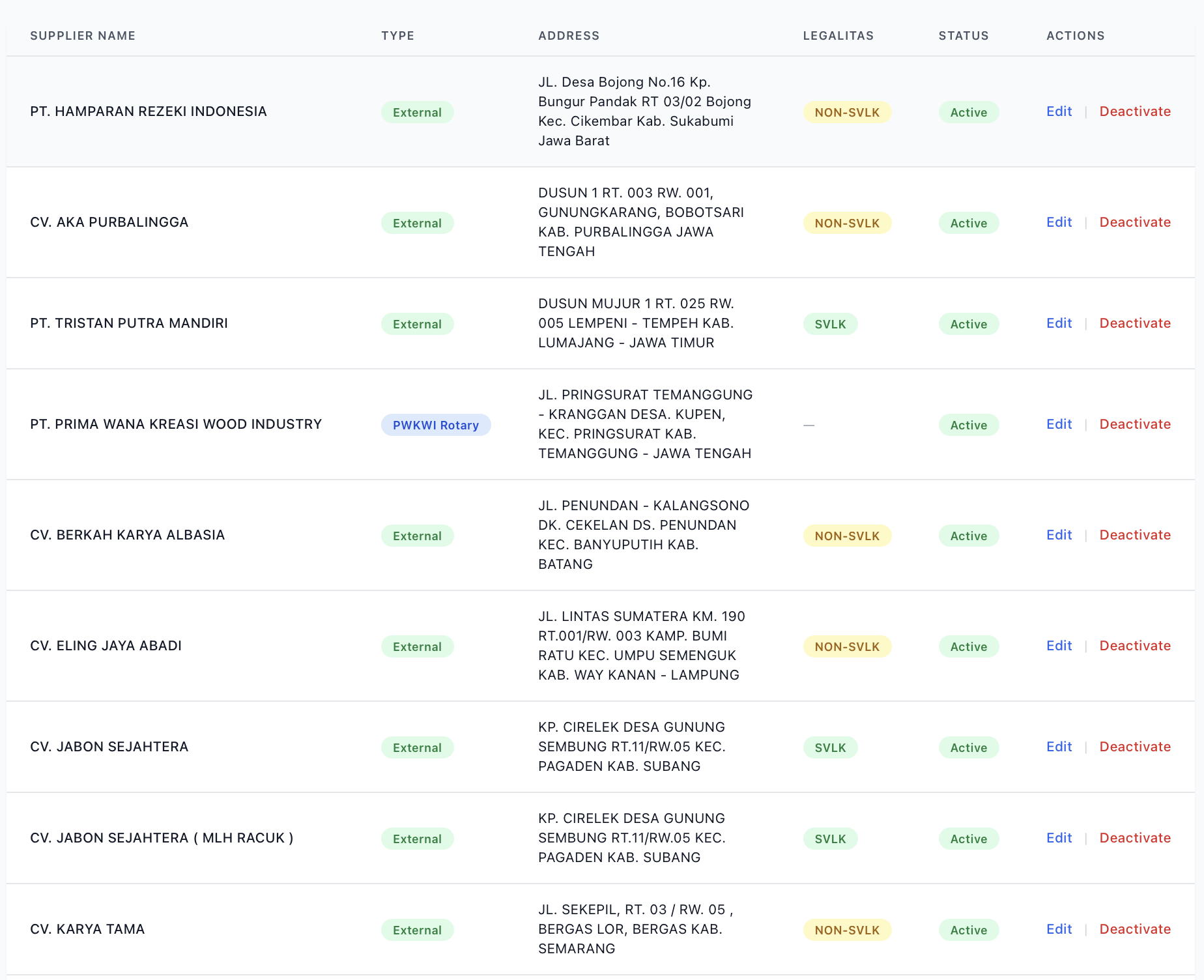1204x980 pixels.
Task: Deactivate CV. AKA PURBALINGGA
Action: [1134, 222]
